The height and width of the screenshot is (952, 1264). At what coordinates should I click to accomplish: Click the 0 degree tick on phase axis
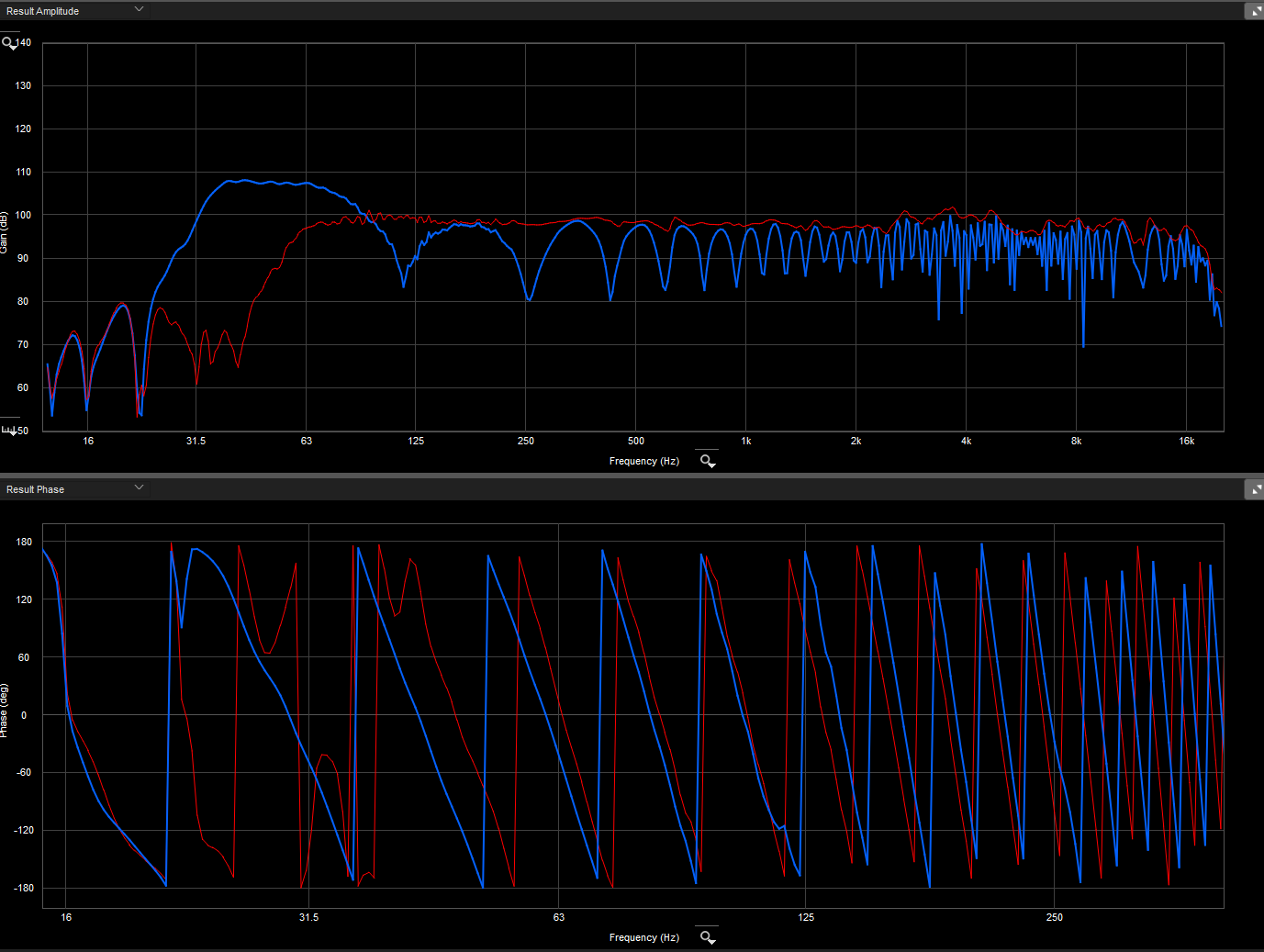[x=24, y=715]
